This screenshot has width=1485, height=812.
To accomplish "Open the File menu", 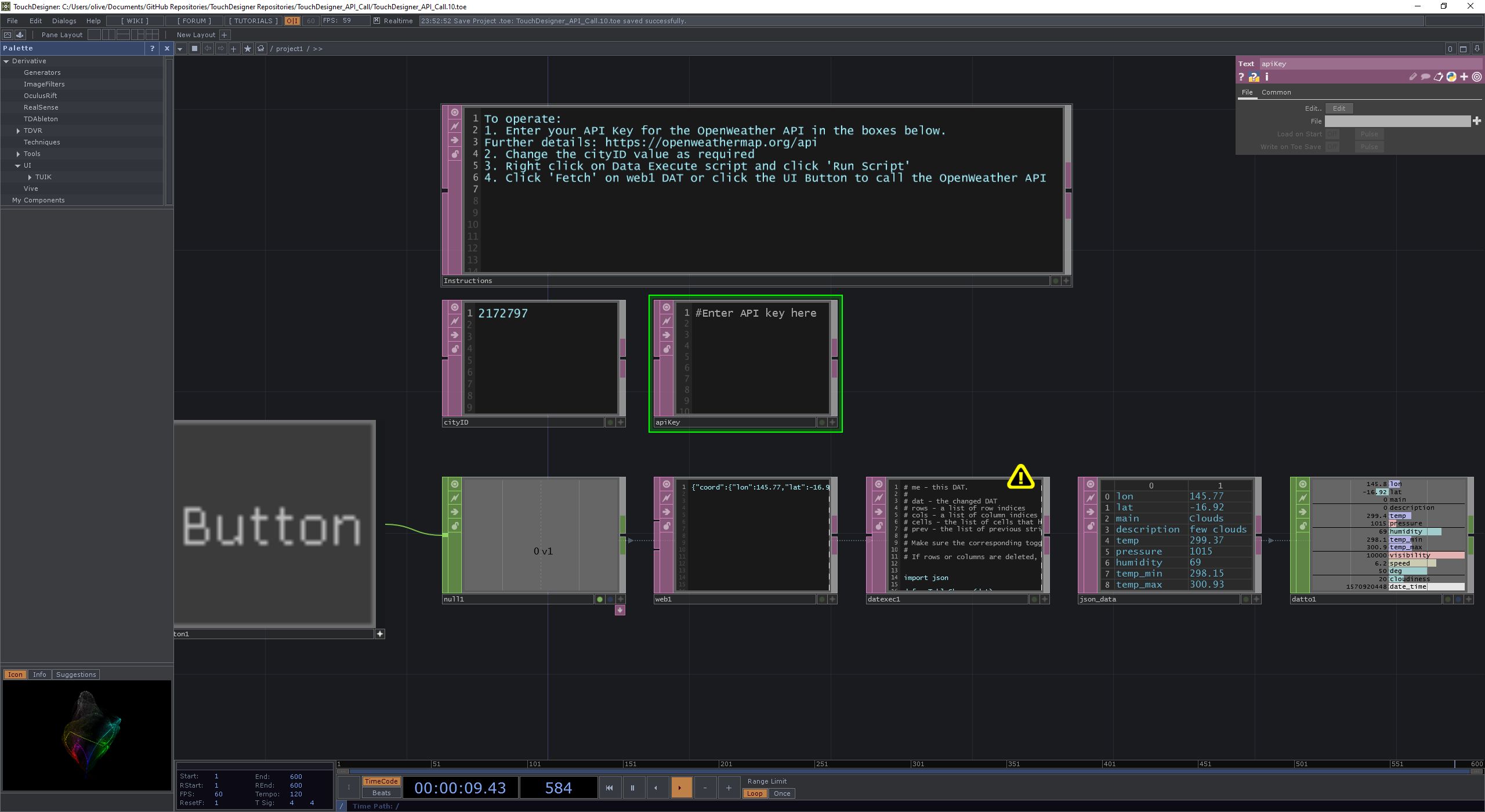I will point(12,21).
